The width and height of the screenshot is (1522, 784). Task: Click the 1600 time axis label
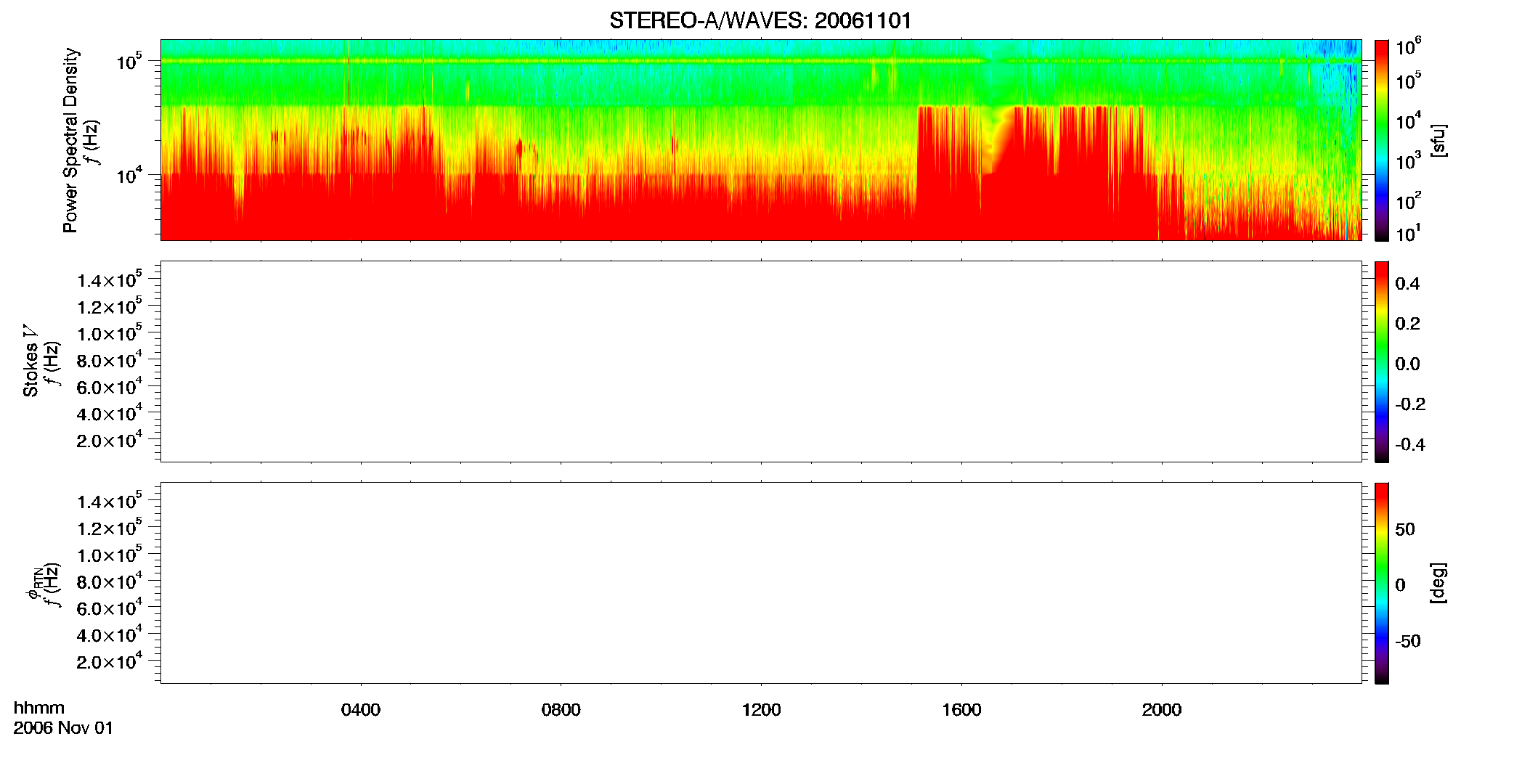pos(961,710)
